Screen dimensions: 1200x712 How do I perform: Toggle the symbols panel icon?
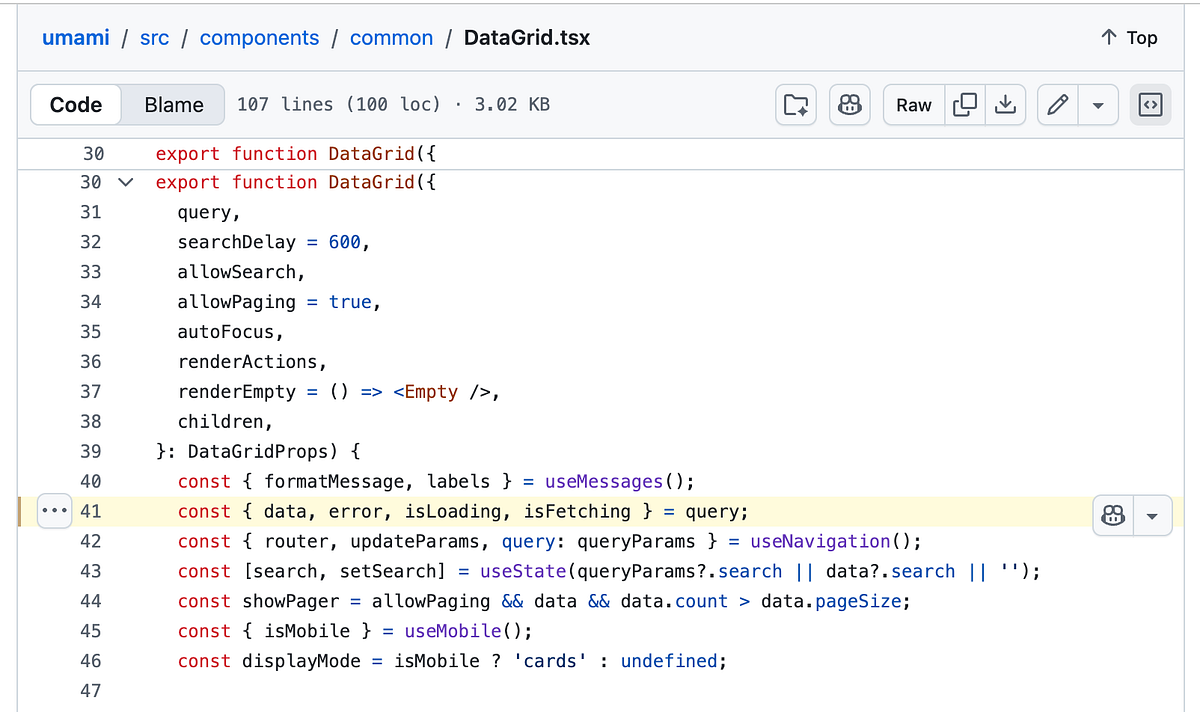pyautogui.click(x=1151, y=105)
